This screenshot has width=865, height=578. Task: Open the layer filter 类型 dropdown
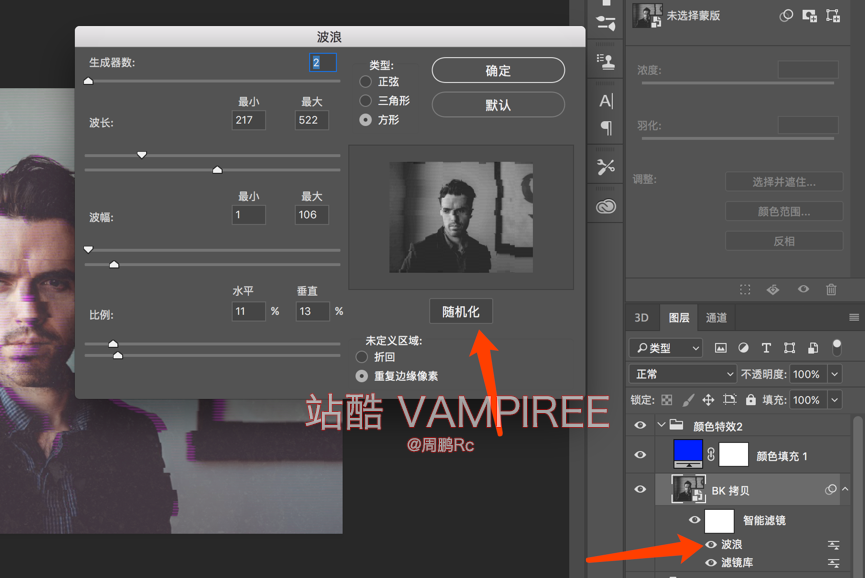click(x=665, y=348)
